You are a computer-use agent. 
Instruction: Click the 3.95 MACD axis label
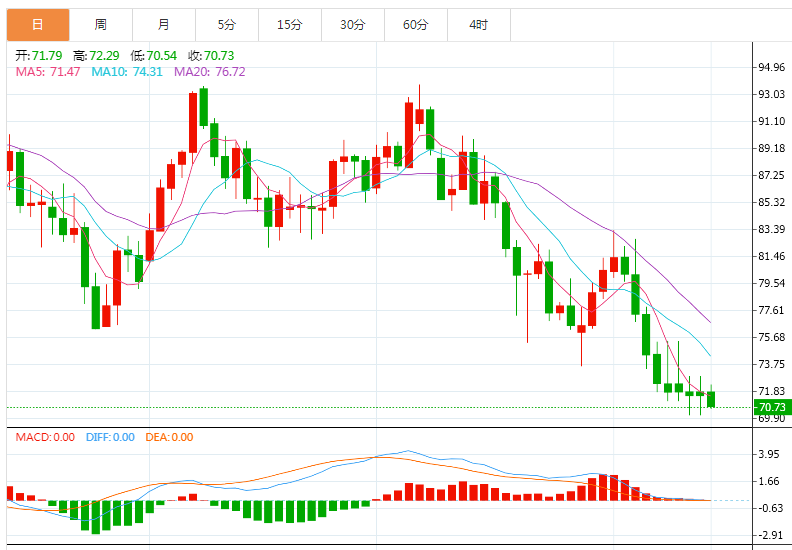point(769,454)
